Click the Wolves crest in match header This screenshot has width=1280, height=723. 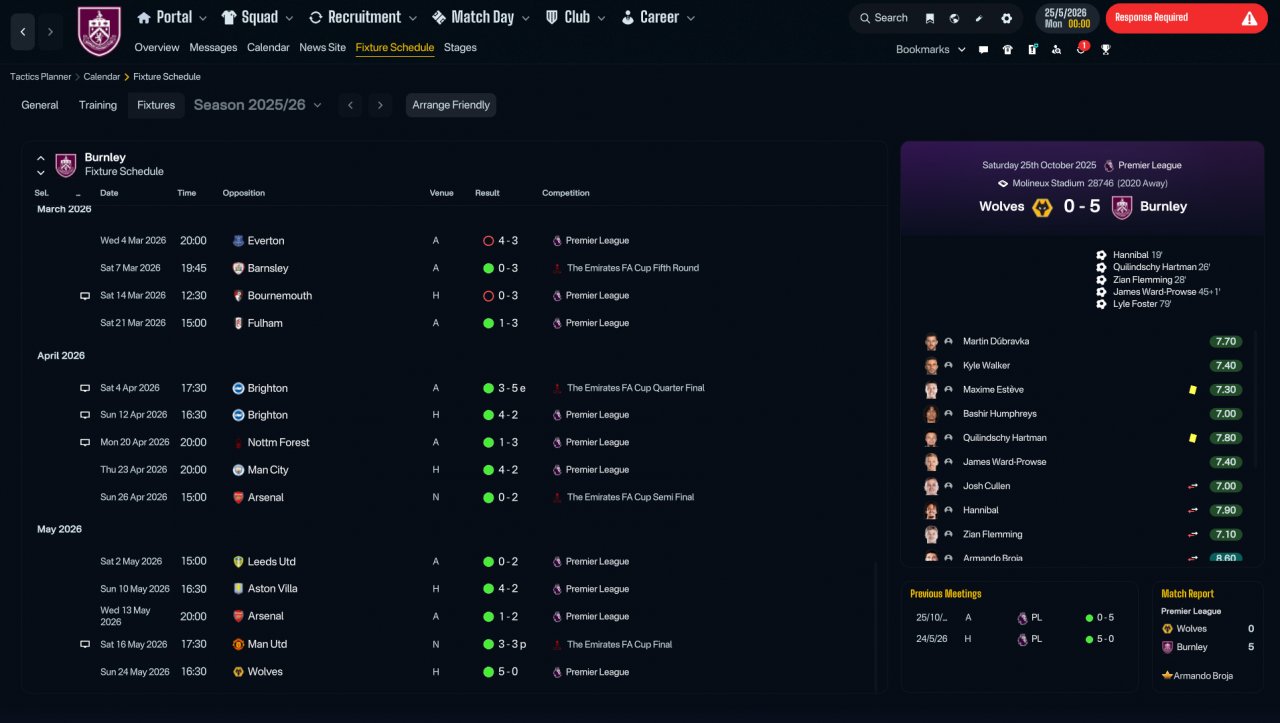(x=1042, y=207)
